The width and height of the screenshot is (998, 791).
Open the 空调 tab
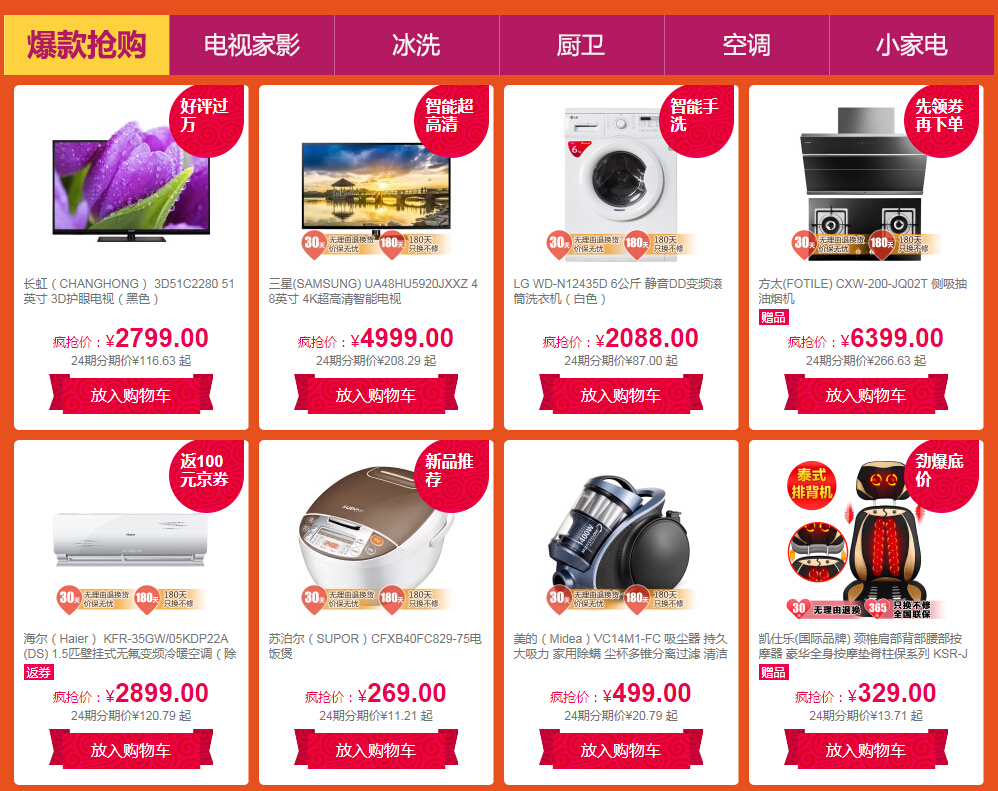(x=747, y=45)
